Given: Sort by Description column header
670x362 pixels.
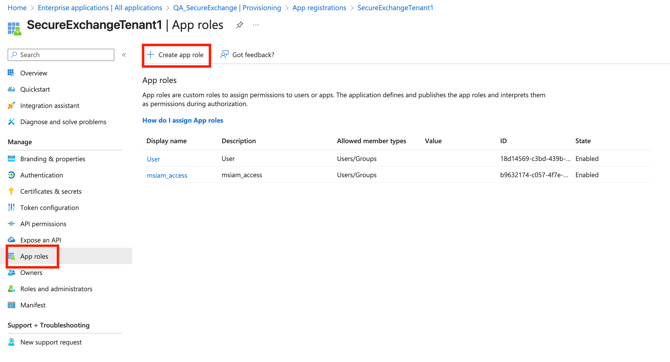Looking at the screenshot, I should [239, 141].
